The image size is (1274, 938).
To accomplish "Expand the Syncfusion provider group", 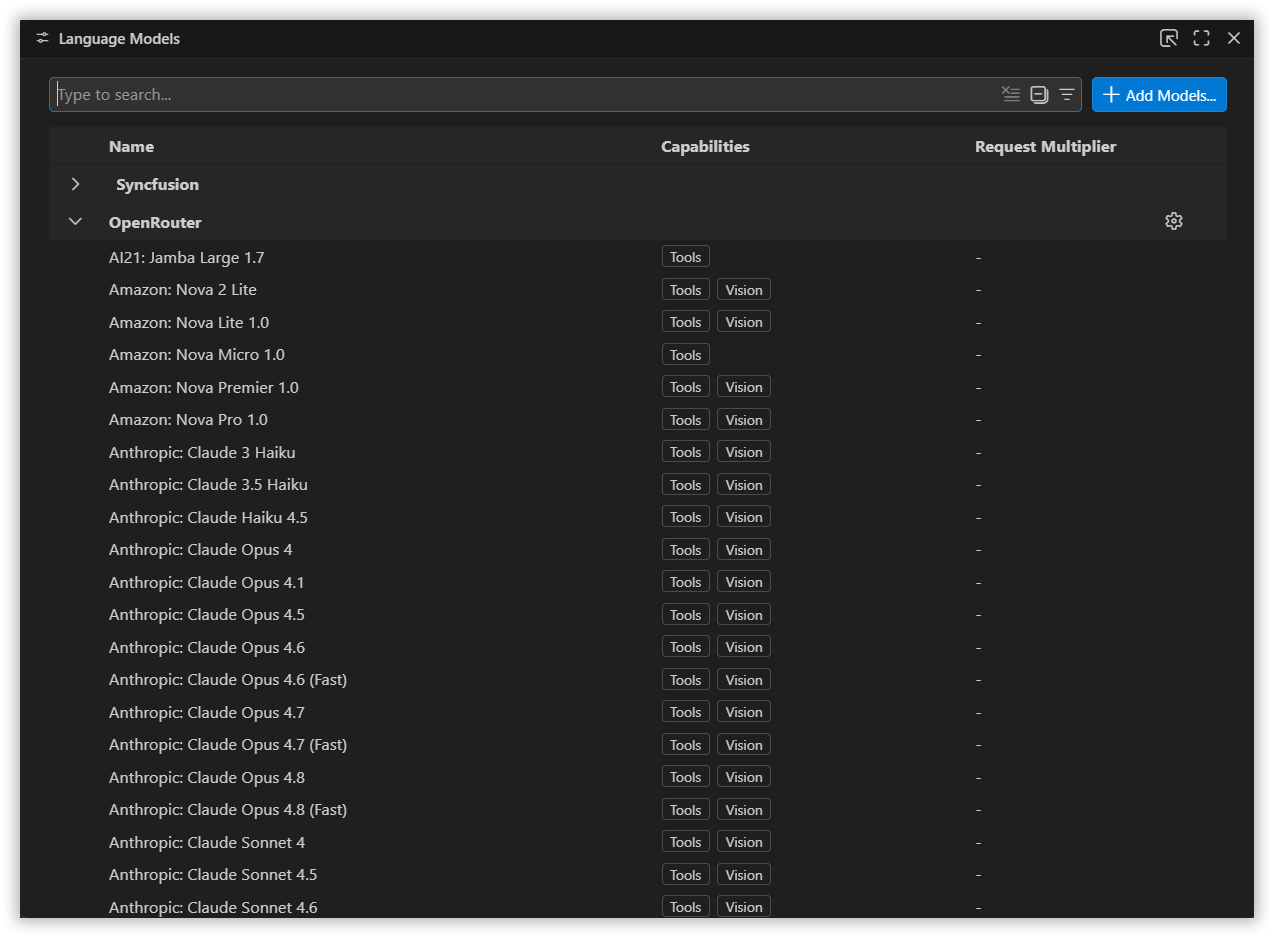I will point(75,184).
